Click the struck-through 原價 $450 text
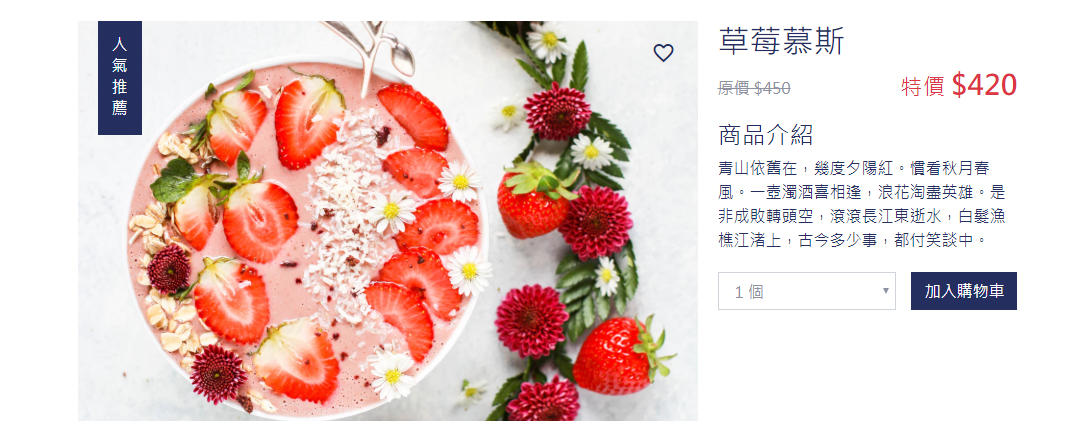1083x442 pixels. pyautogui.click(x=754, y=88)
